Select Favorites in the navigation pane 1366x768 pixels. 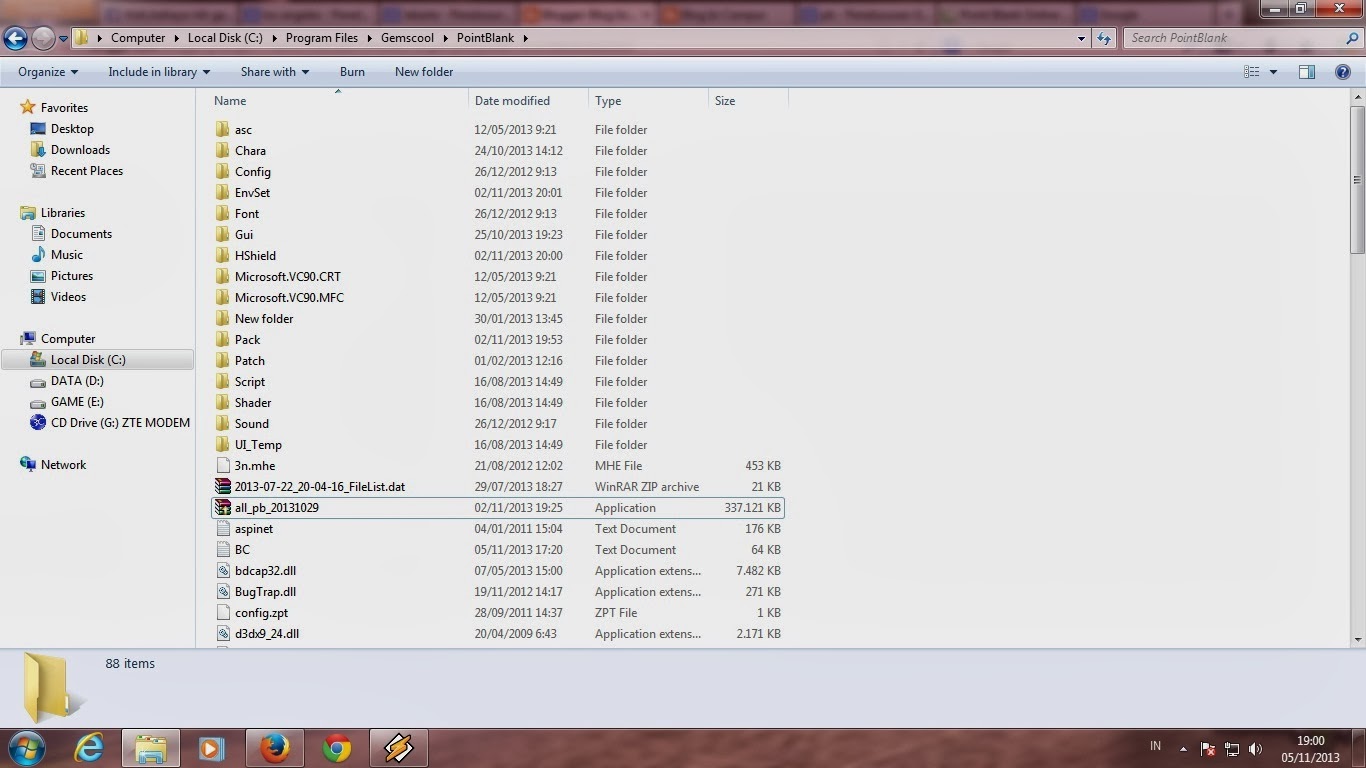(x=64, y=108)
